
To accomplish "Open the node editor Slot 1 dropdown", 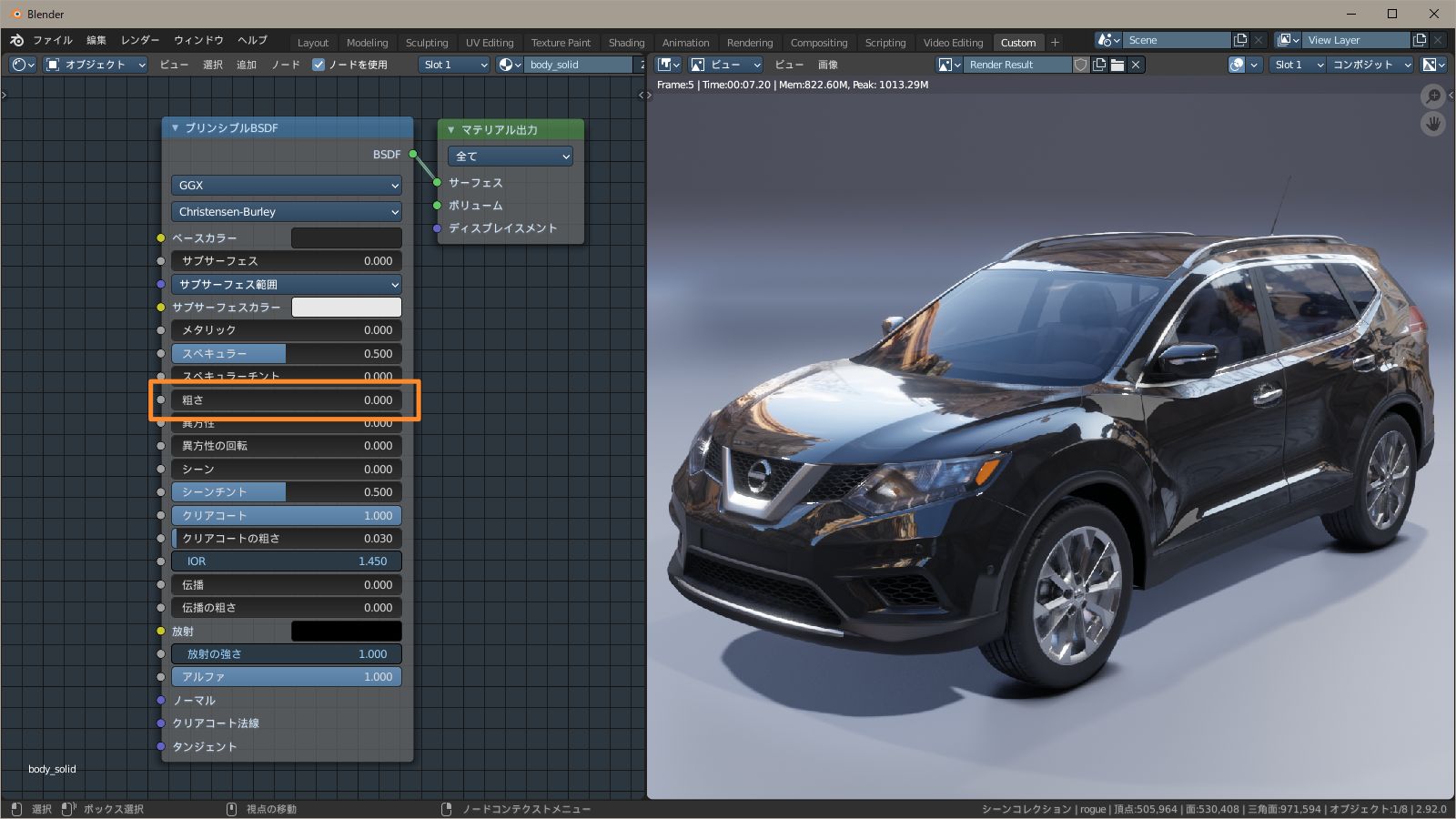I will point(455,65).
